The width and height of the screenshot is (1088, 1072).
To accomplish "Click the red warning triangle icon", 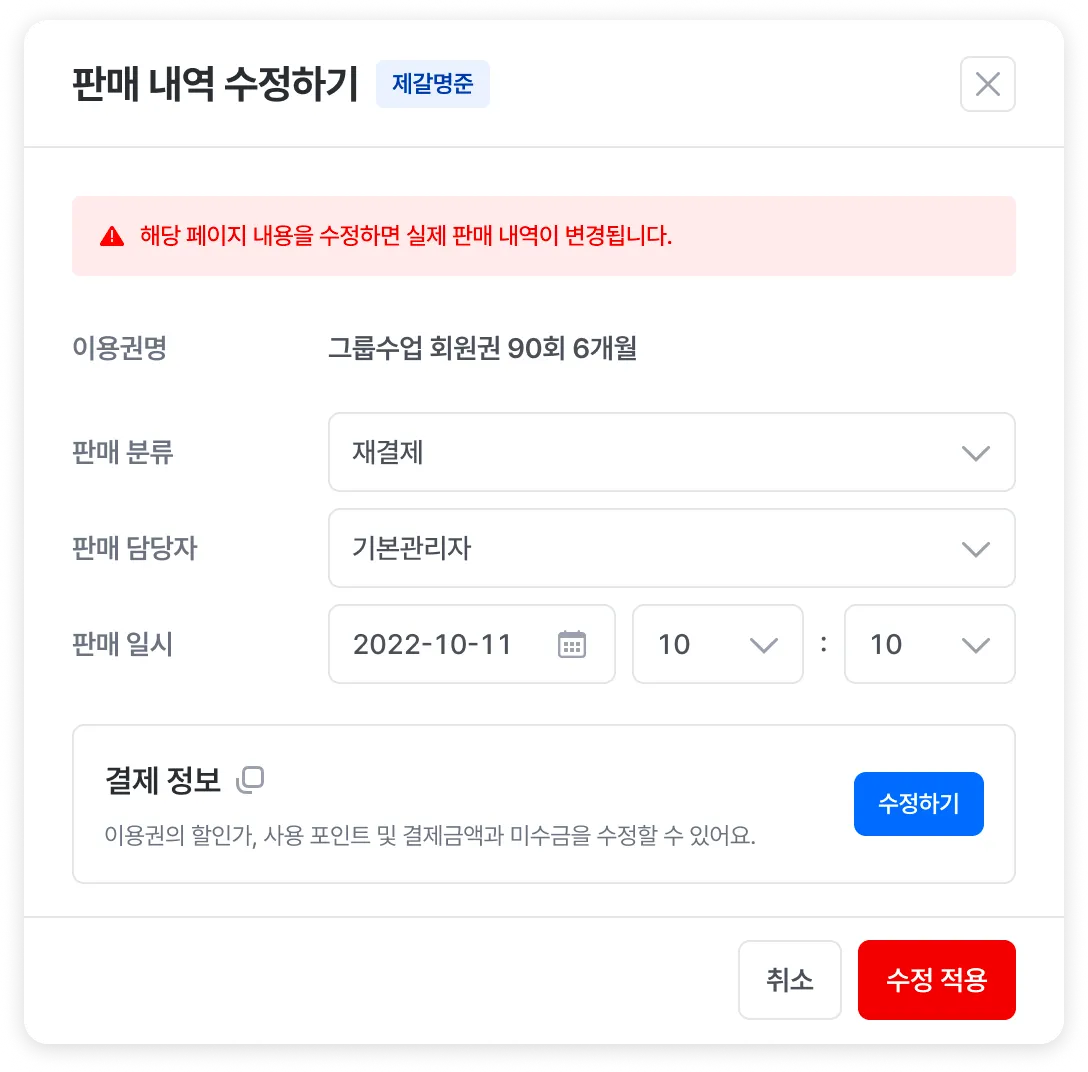I will coord(112,237).
